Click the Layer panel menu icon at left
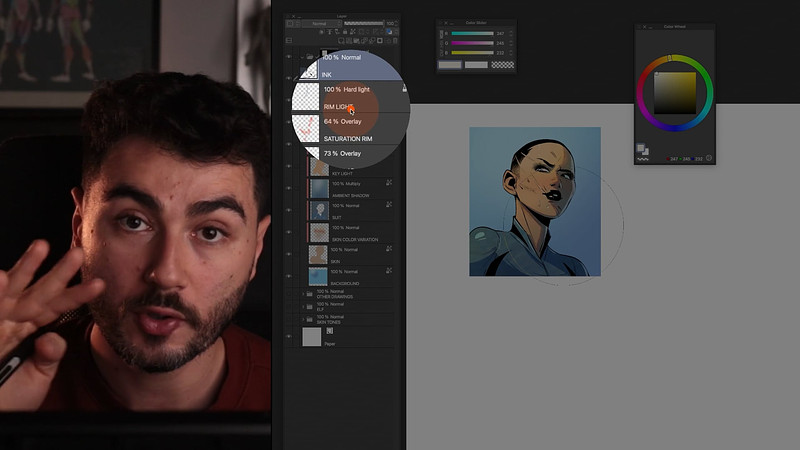This screenshot has height=450, width=800. [x=289, y=40]
